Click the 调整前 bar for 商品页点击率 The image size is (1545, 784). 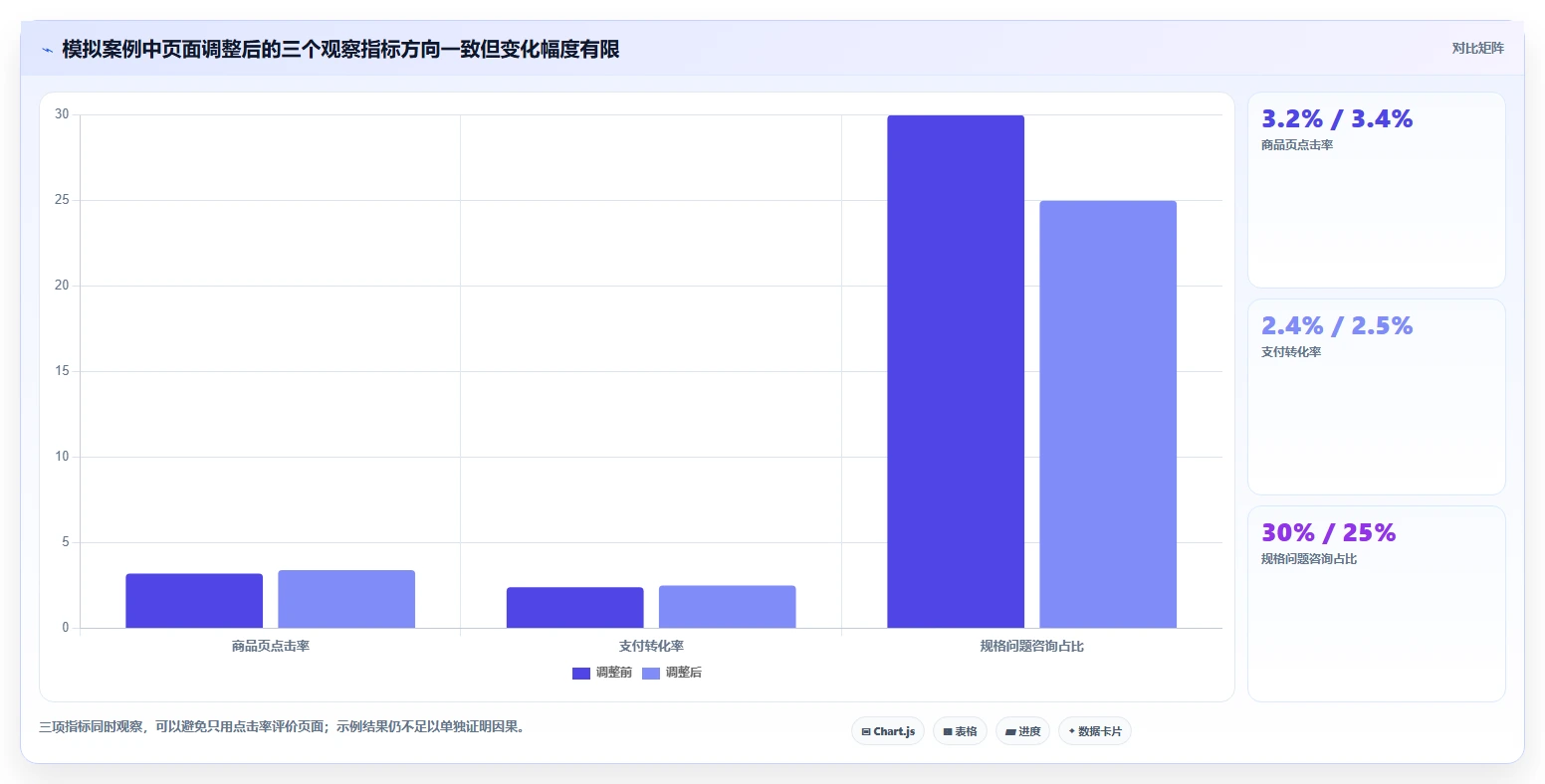(194, 601)
